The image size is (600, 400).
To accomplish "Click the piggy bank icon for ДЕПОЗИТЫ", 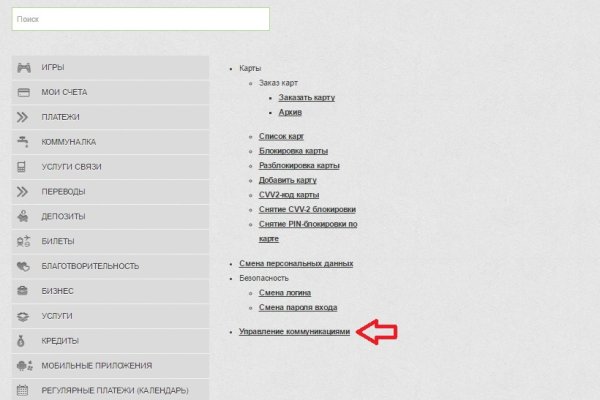I will [22, 217].
